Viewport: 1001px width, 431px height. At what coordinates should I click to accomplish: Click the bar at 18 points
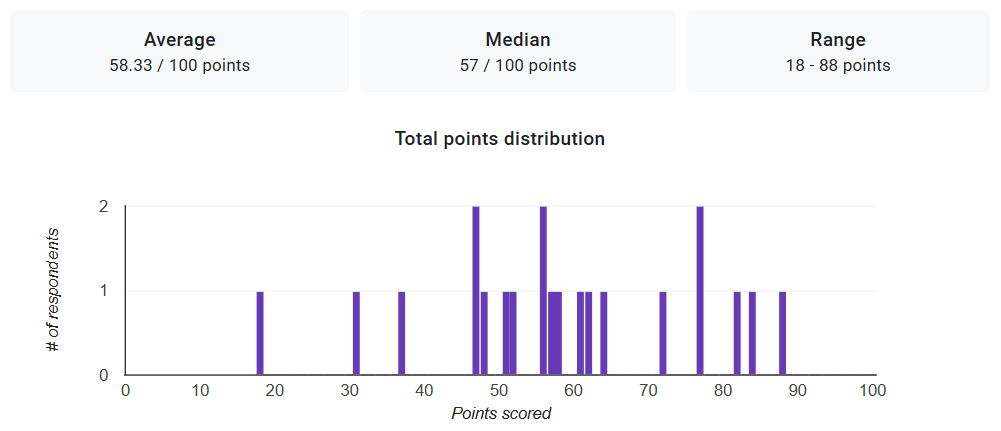(260, 334)
